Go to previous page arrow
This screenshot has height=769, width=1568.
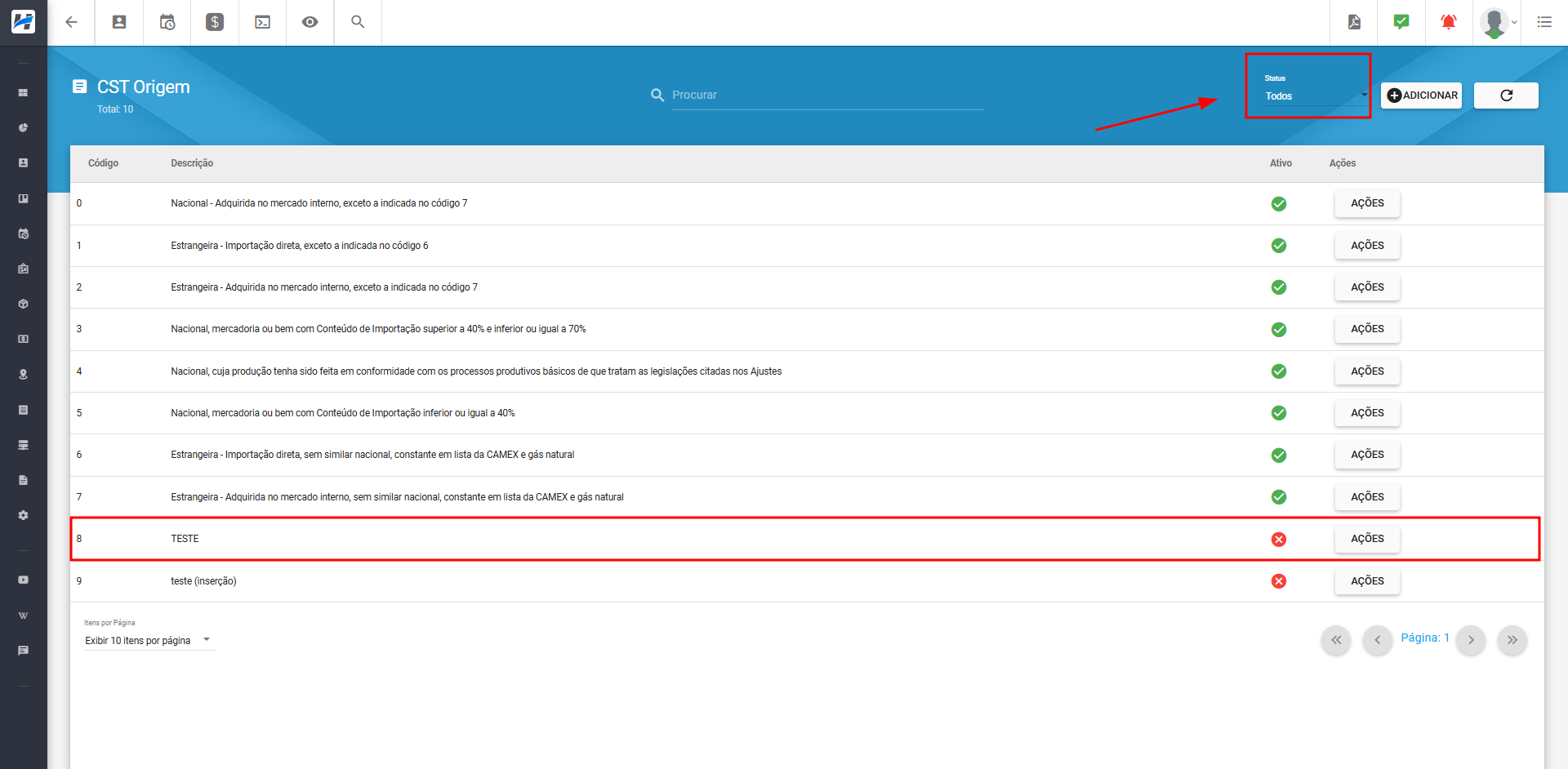pyautogui.click(x=1377, y=640)
